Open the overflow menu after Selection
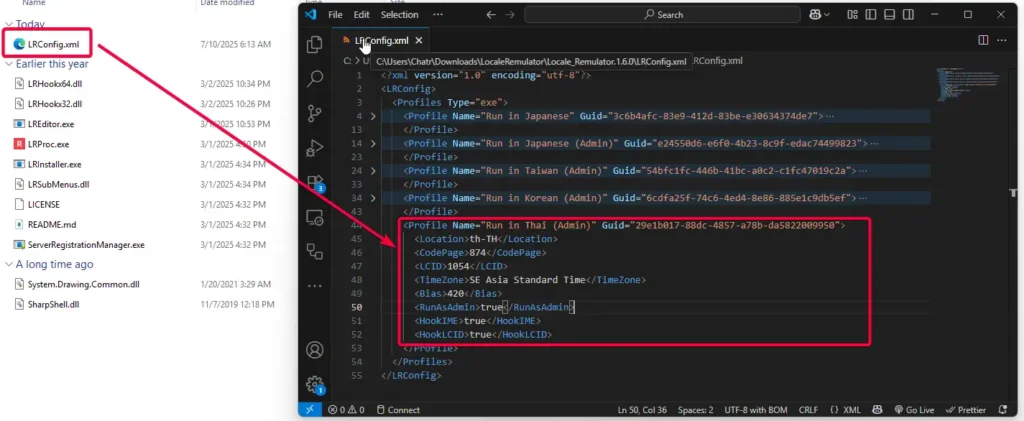 point(438,14)
